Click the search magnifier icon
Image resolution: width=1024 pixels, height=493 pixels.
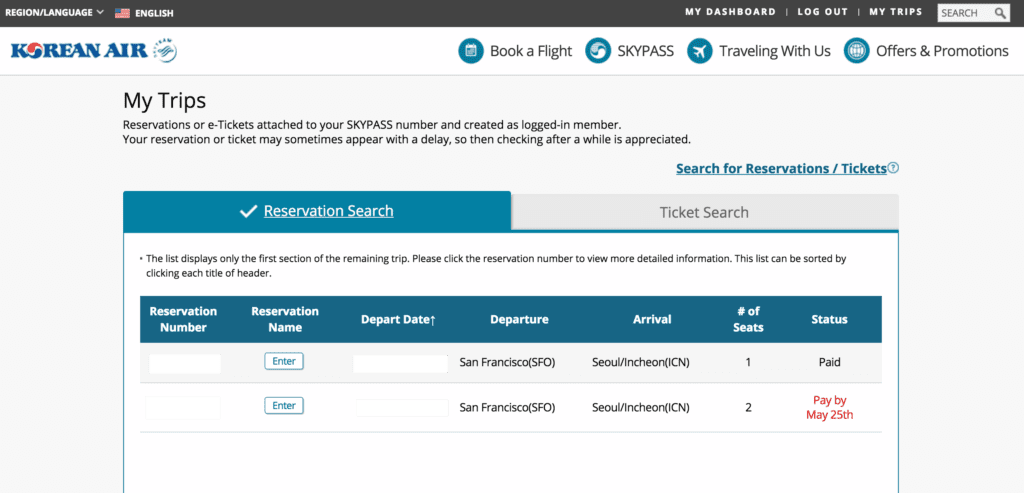[x=1000, y=13]
